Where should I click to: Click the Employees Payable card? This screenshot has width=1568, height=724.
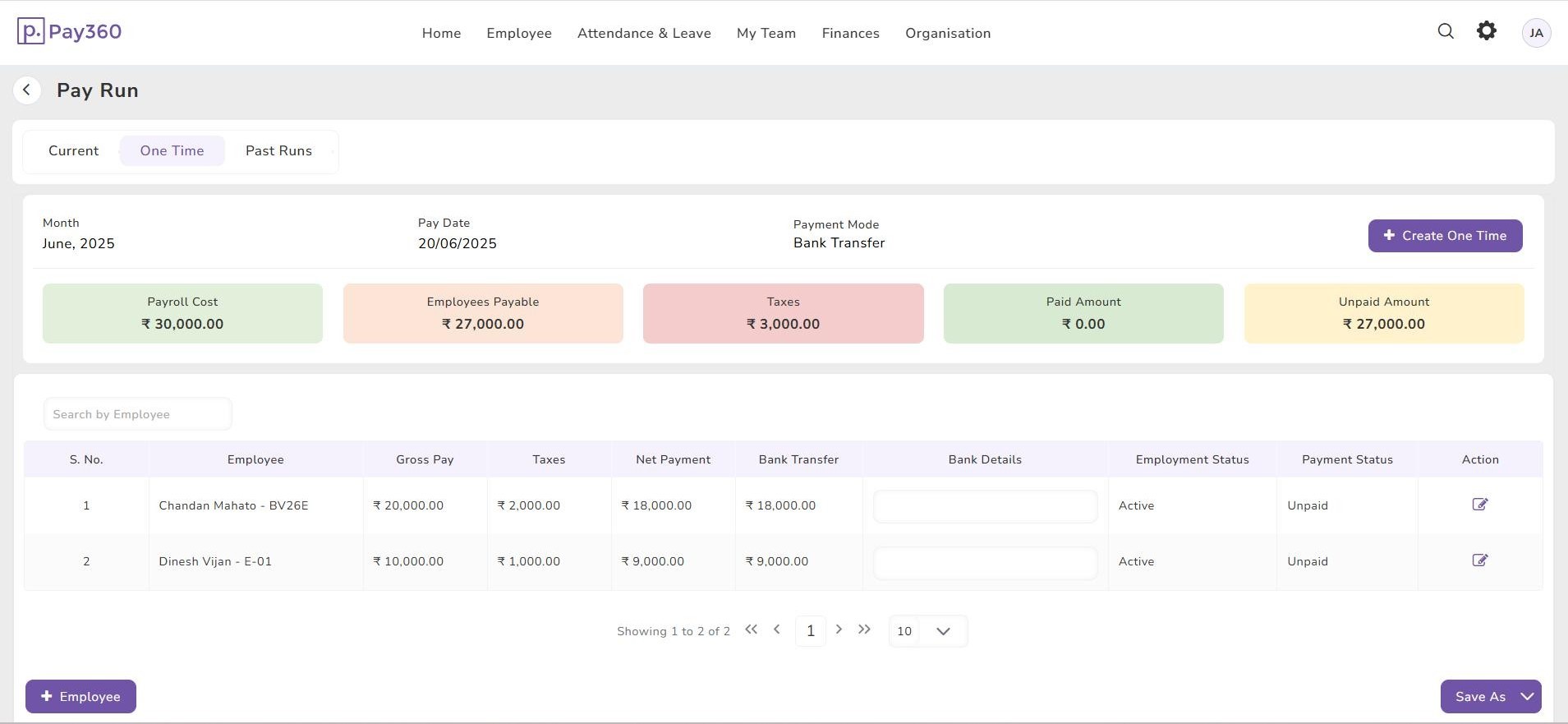(x=483, y=313)
